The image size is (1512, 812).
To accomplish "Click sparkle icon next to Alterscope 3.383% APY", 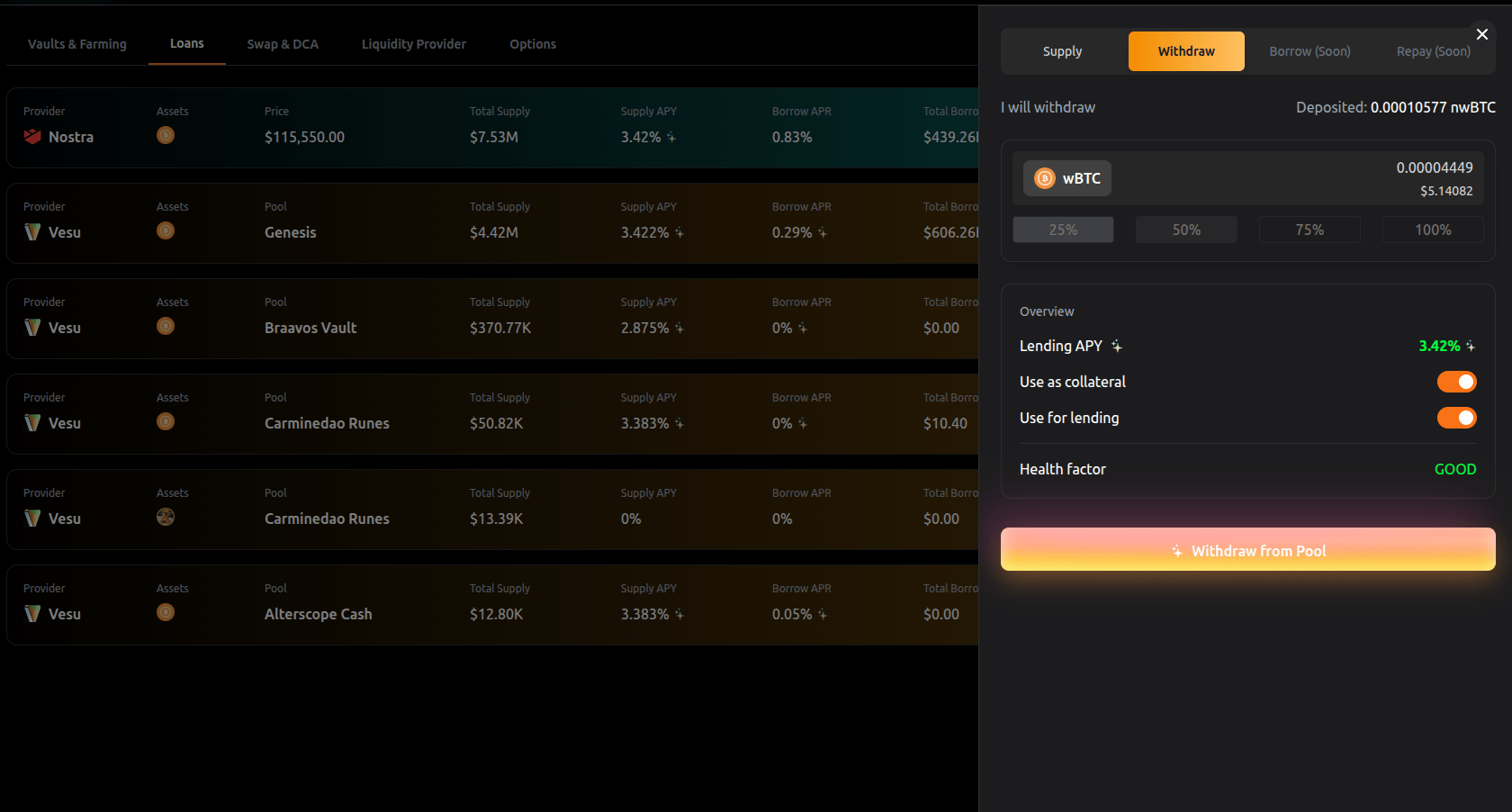I will 679,614.
